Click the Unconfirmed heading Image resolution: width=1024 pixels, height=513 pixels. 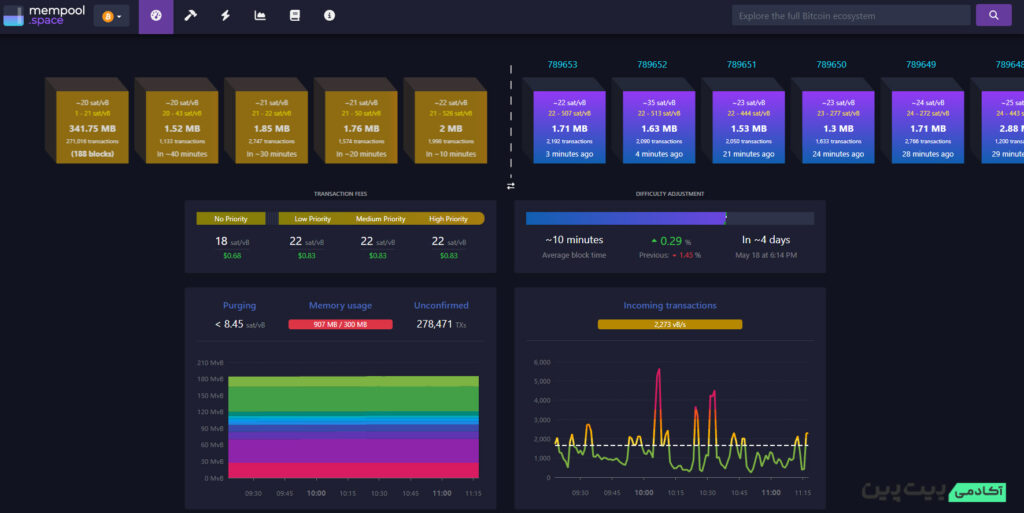[441, 305]
